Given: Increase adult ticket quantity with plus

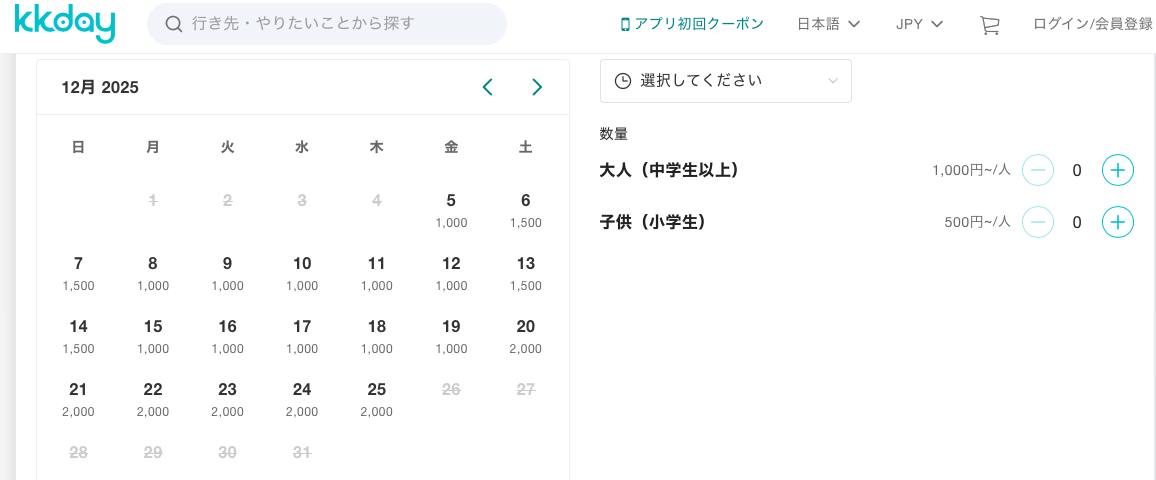Looking at the screenshot, I should [1117, 170].
